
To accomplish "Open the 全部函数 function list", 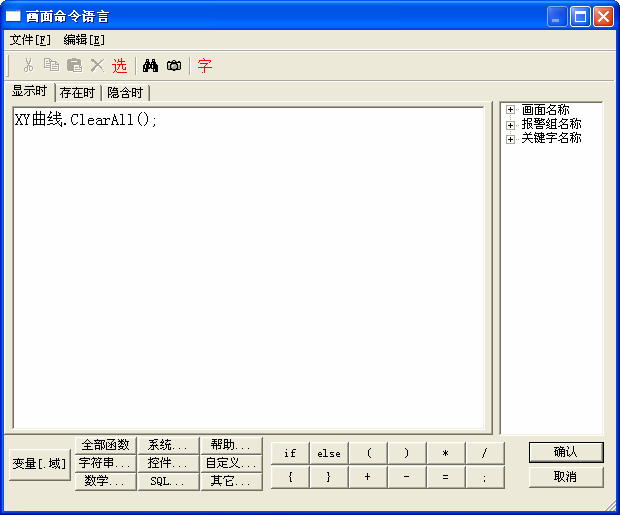I will [x=105, y=445].
